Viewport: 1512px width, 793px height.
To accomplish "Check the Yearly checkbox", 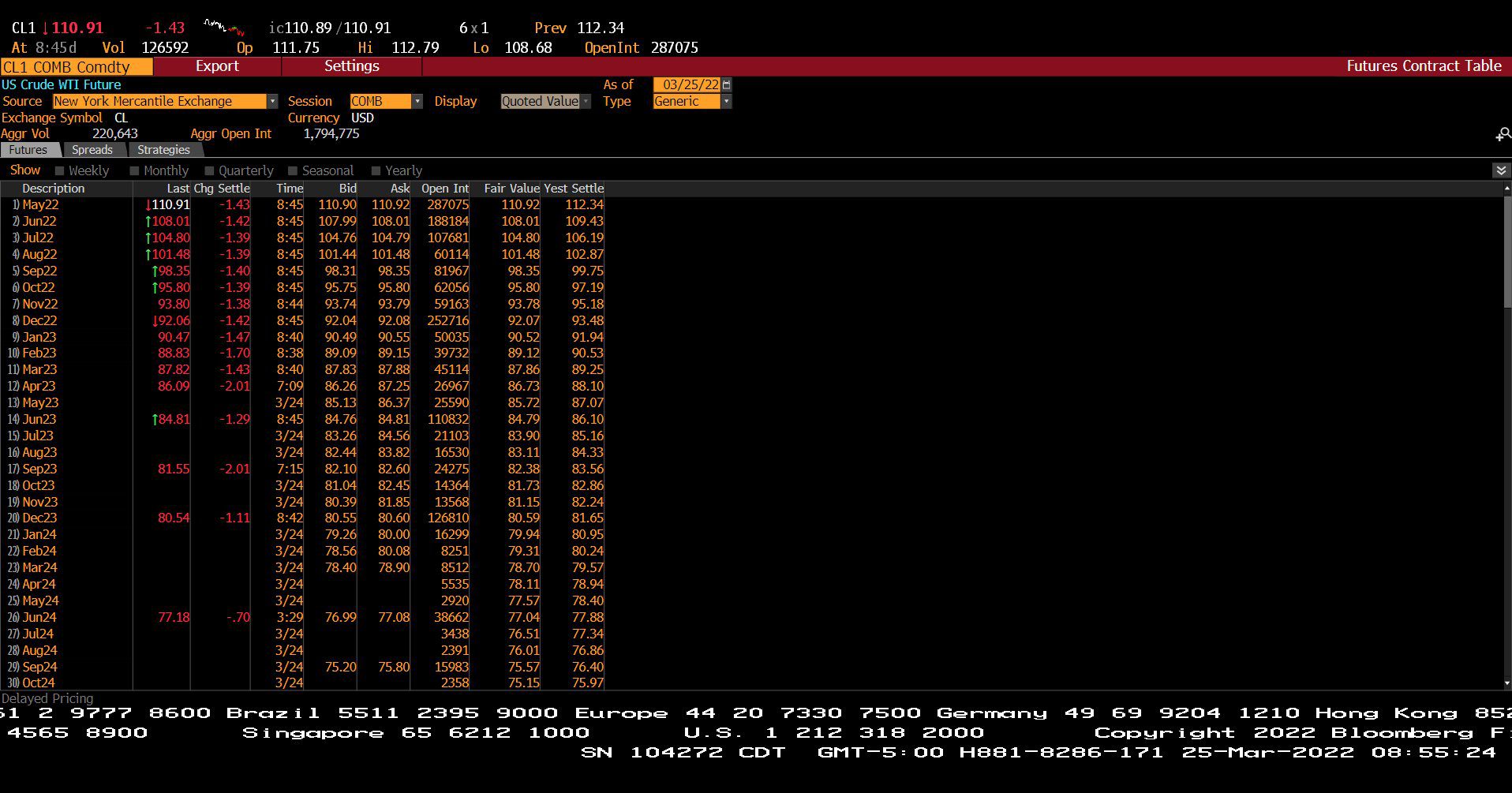I will (x=376, y=170).
